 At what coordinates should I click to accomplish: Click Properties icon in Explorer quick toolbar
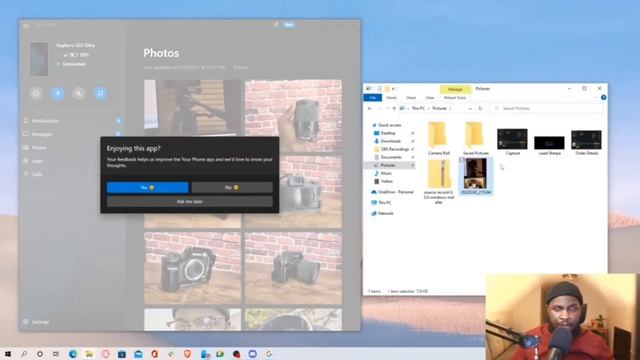pyautogui.click(x=379, y=89)
